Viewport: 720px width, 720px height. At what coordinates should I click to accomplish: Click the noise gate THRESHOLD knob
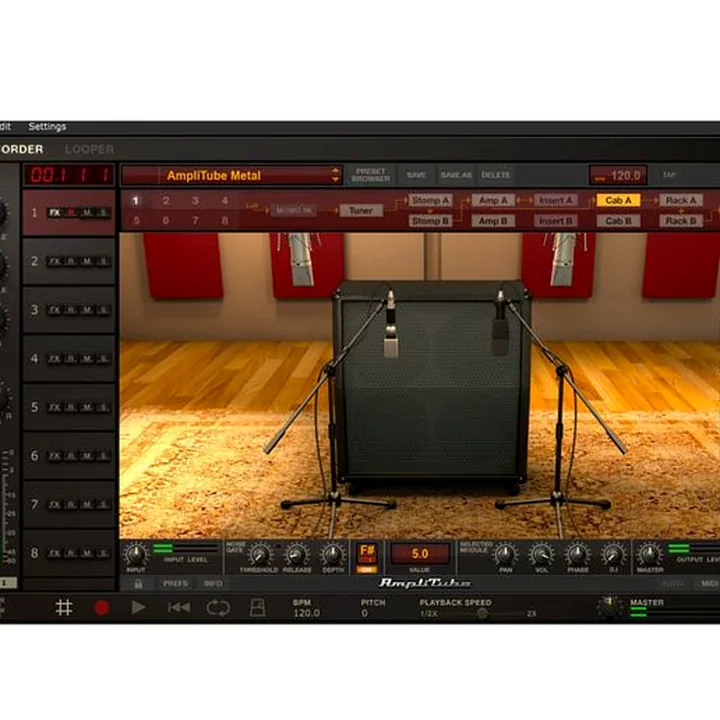pos(259,555)
